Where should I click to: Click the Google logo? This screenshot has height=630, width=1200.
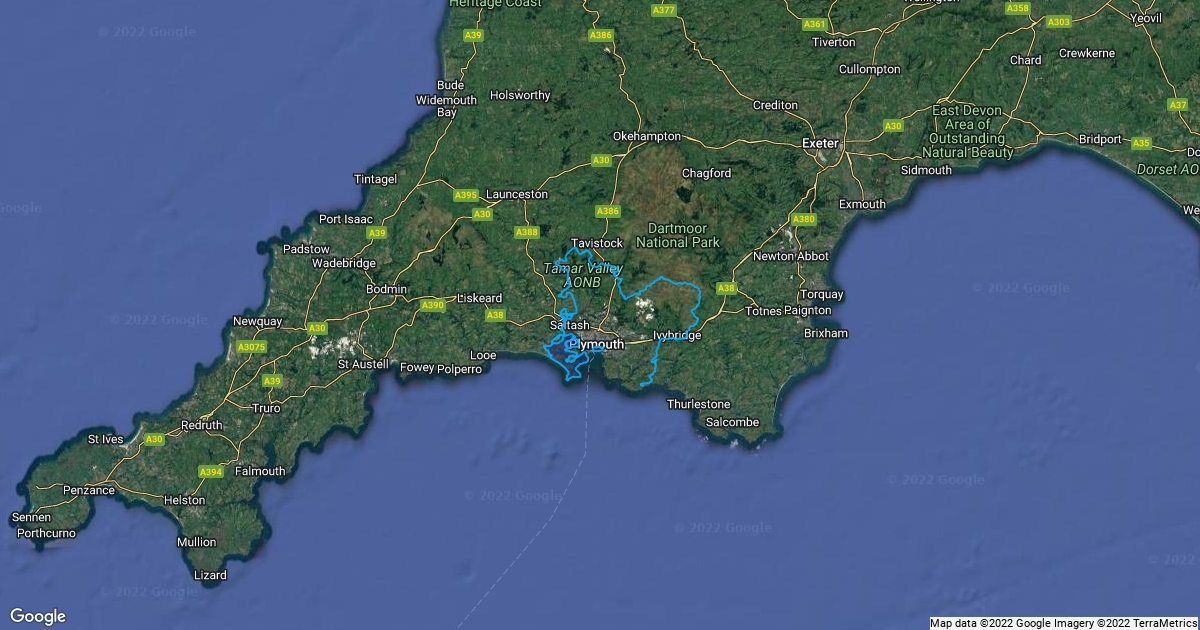coord(38,616)
